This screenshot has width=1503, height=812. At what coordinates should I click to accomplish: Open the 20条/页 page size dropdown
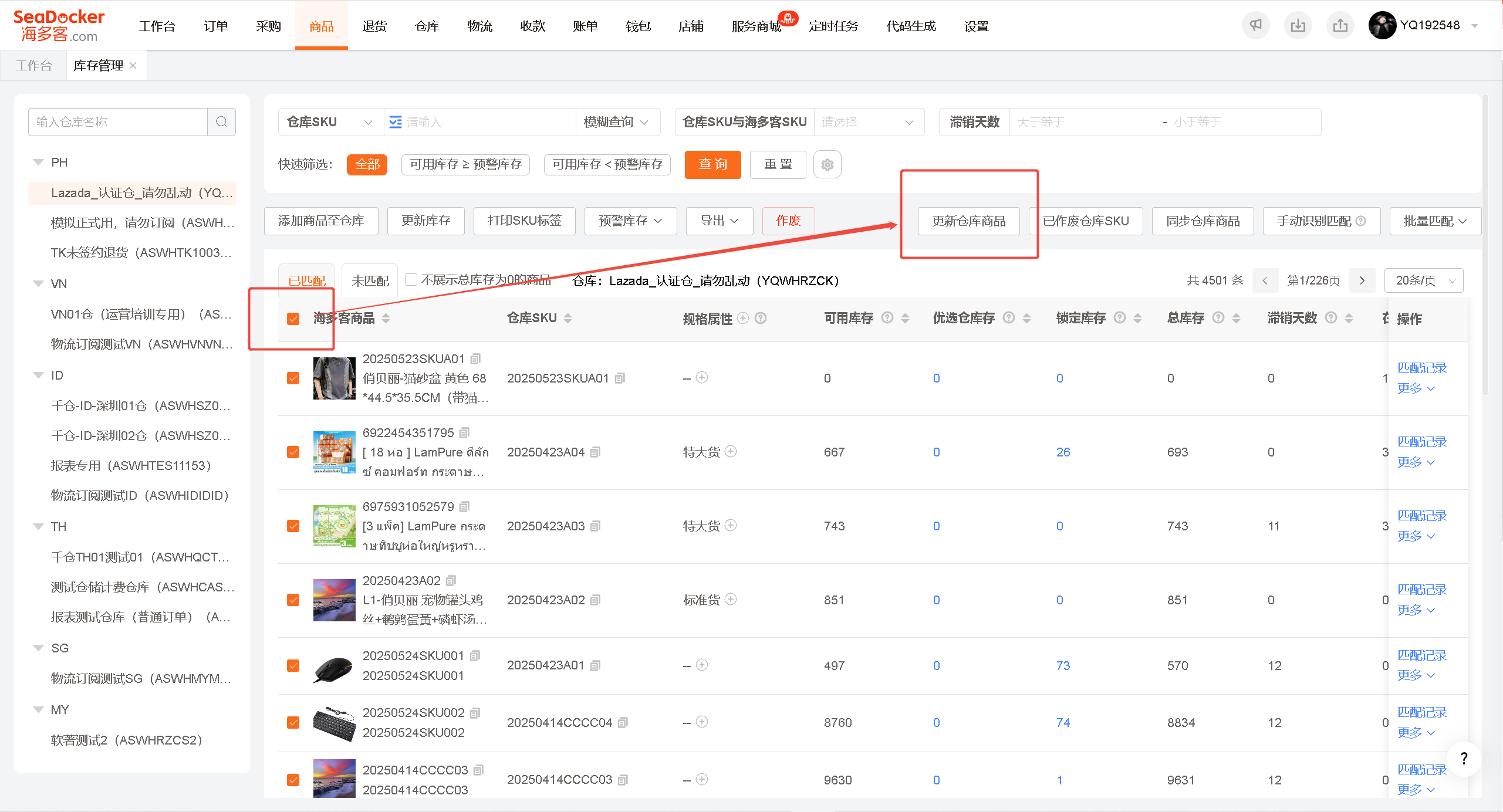[x=1423, y=280]
